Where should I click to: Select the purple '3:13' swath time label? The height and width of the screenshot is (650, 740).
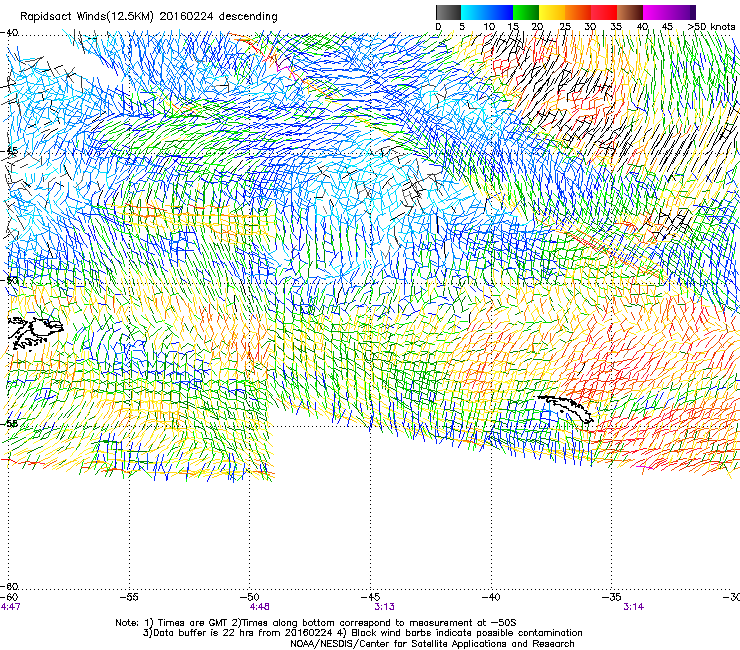tap(384, 607)
